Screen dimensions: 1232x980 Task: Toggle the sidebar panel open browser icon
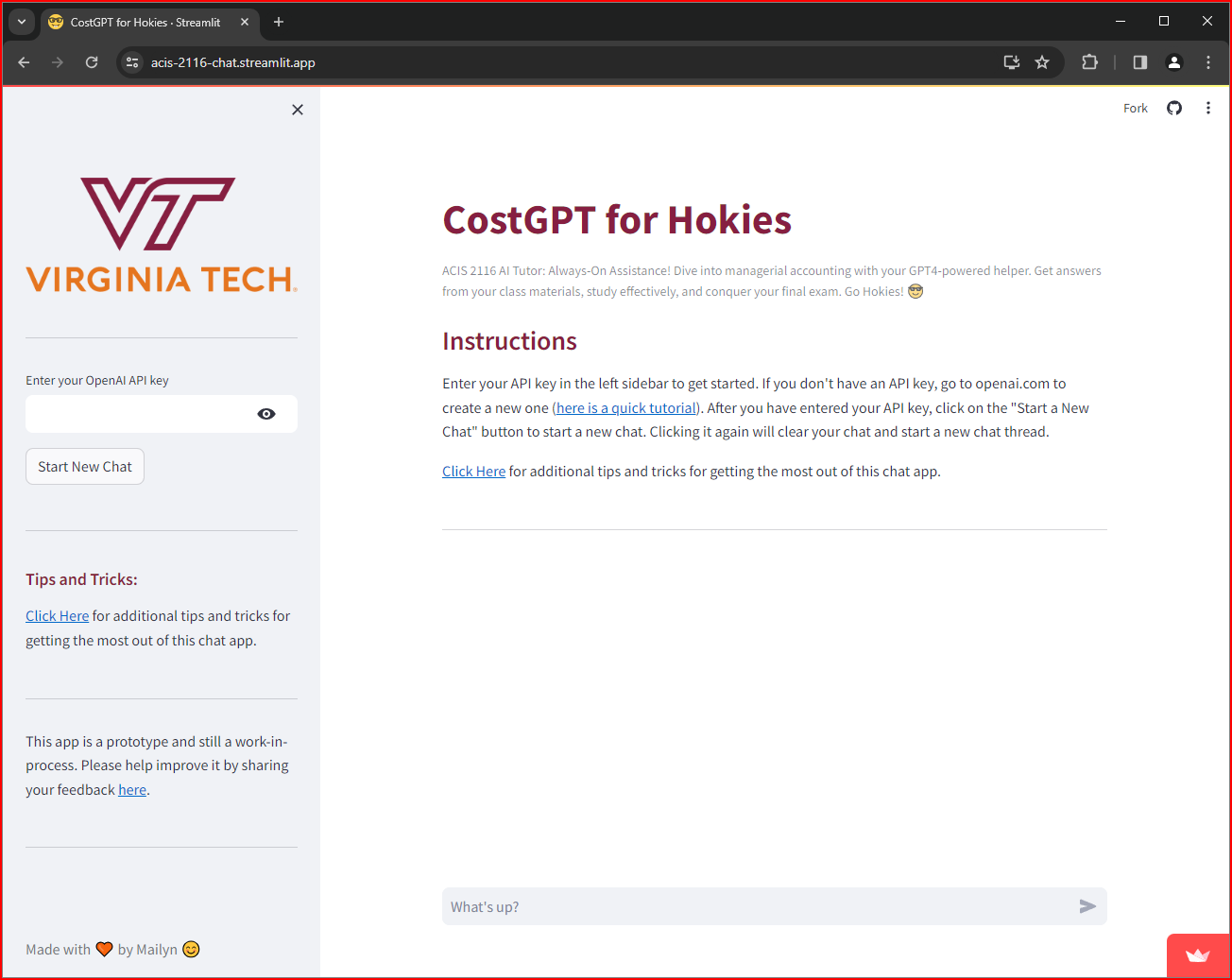click(1139, 62)
